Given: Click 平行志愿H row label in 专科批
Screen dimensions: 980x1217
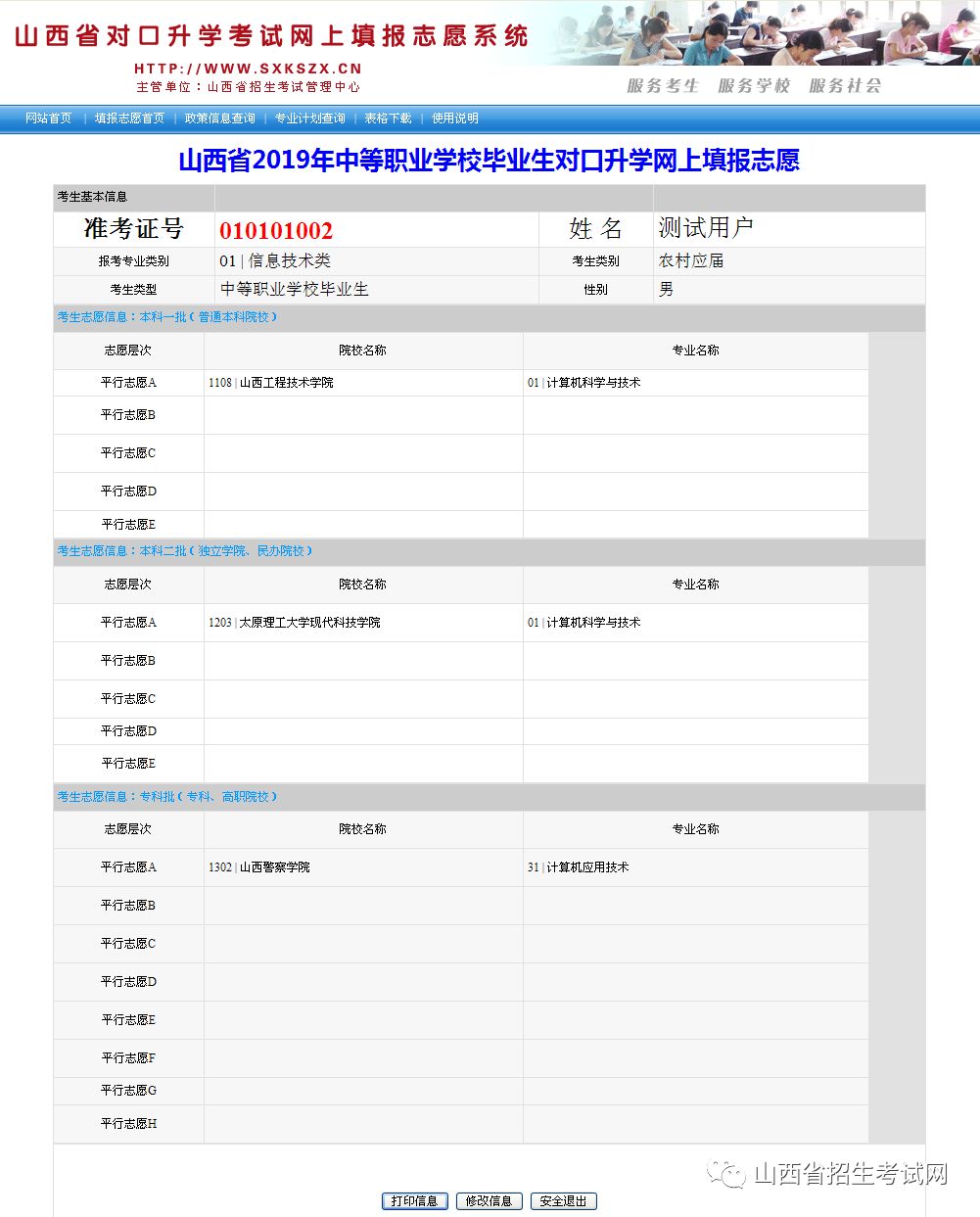Looking at the screenshot, I should click(x=128, y=1124).
